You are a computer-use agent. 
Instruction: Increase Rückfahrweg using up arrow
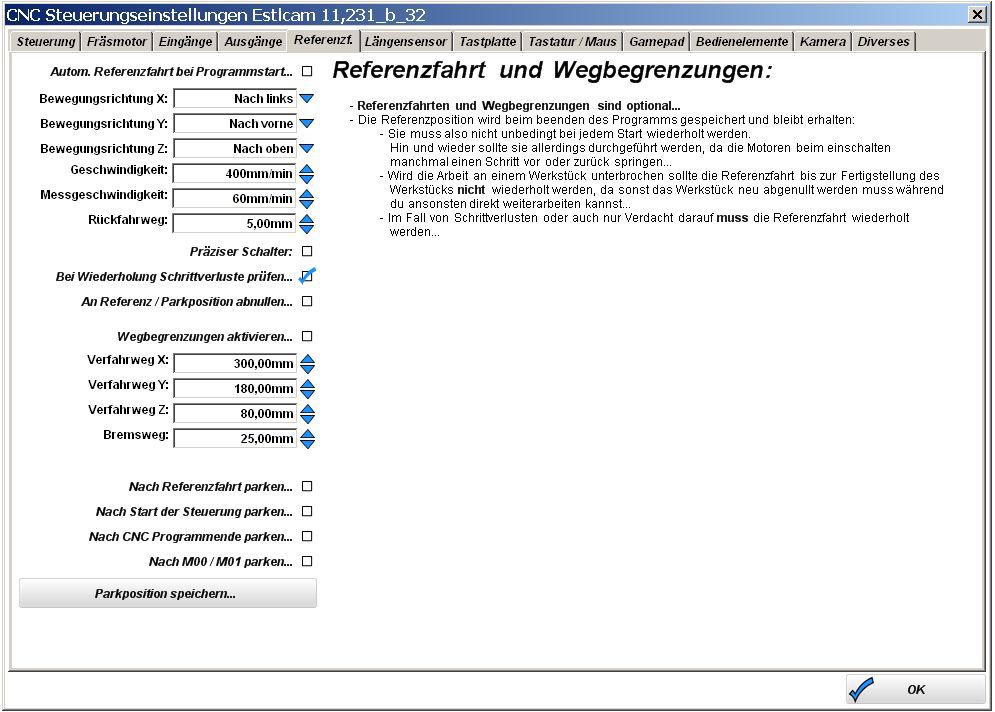point(307,218)
